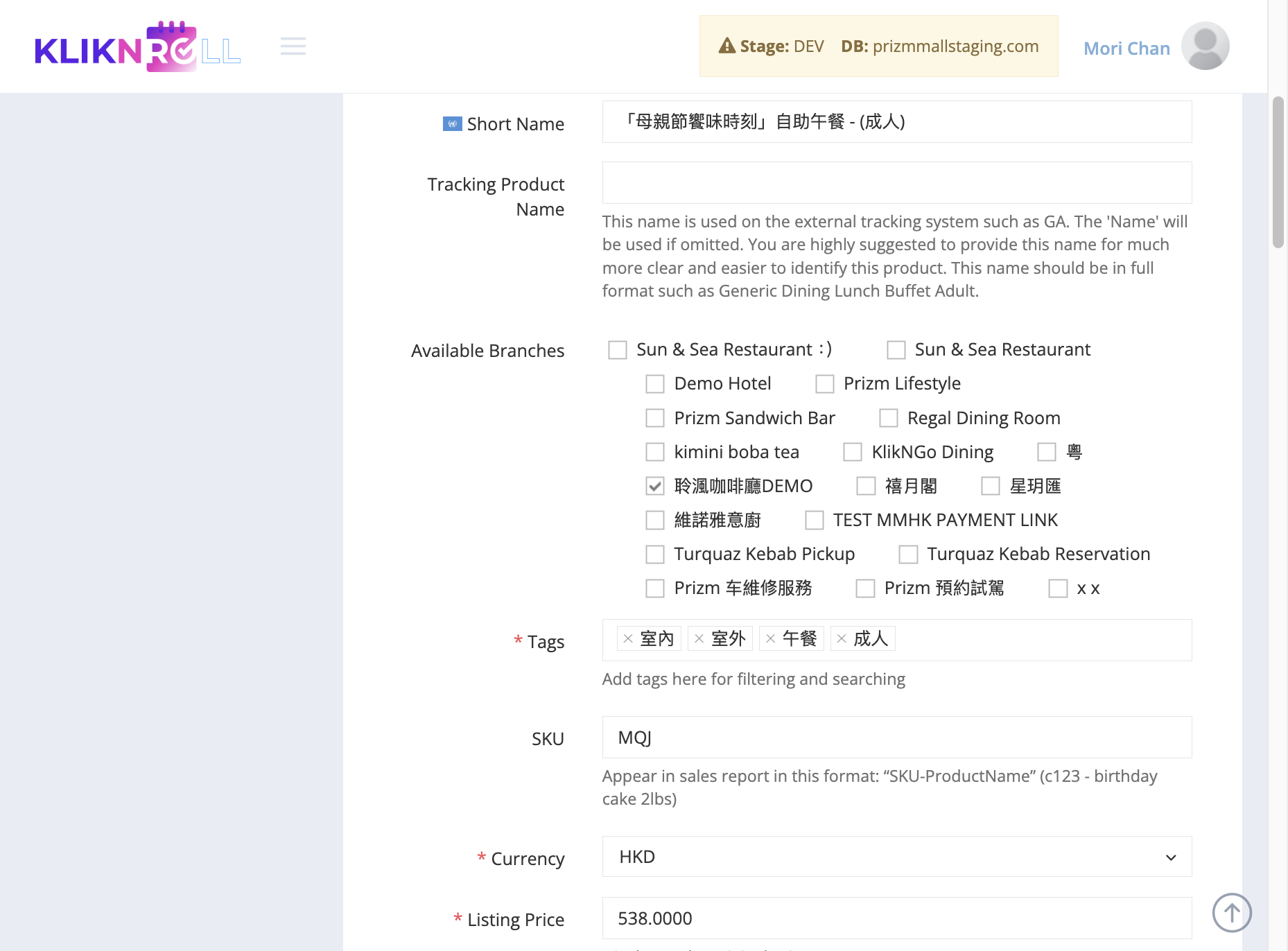Click the KlikNRoll logo
Screen dimensions: 1288x951
(138, 46)
